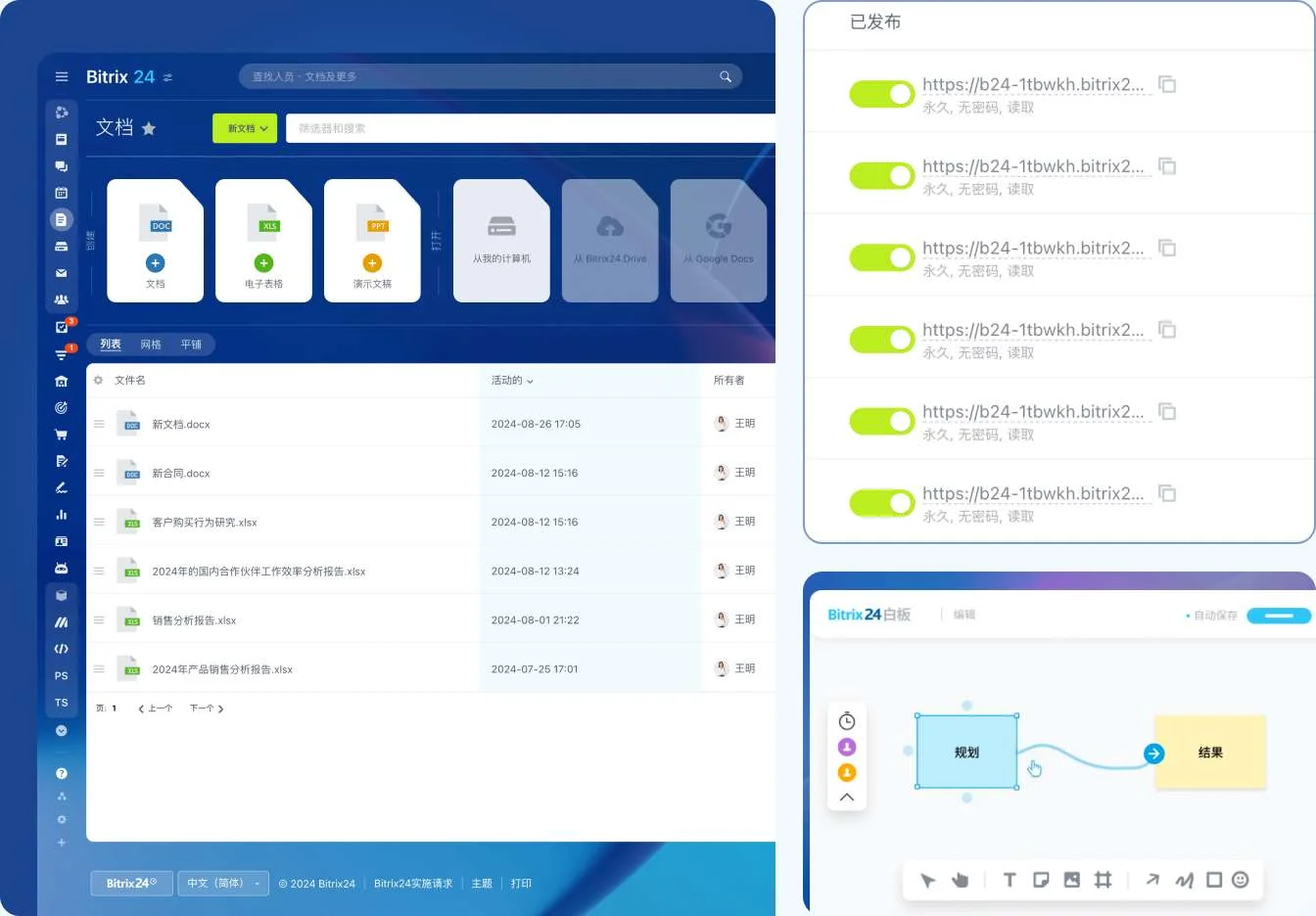Disable the fourth published link toggle
This screenshot has height=916, width=1316.
(x=882, y=340)
